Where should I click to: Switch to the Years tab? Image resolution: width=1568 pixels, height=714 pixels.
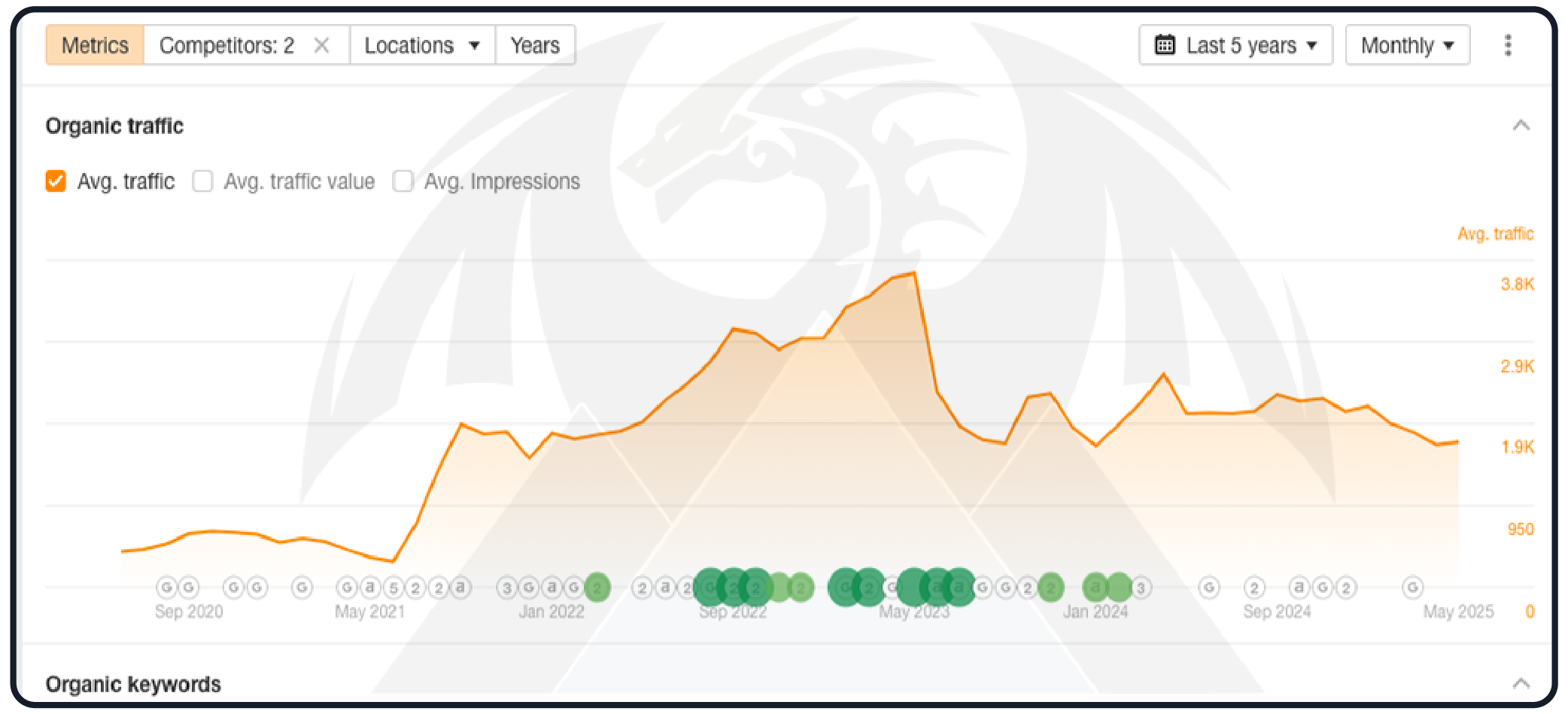pos(535,45)
